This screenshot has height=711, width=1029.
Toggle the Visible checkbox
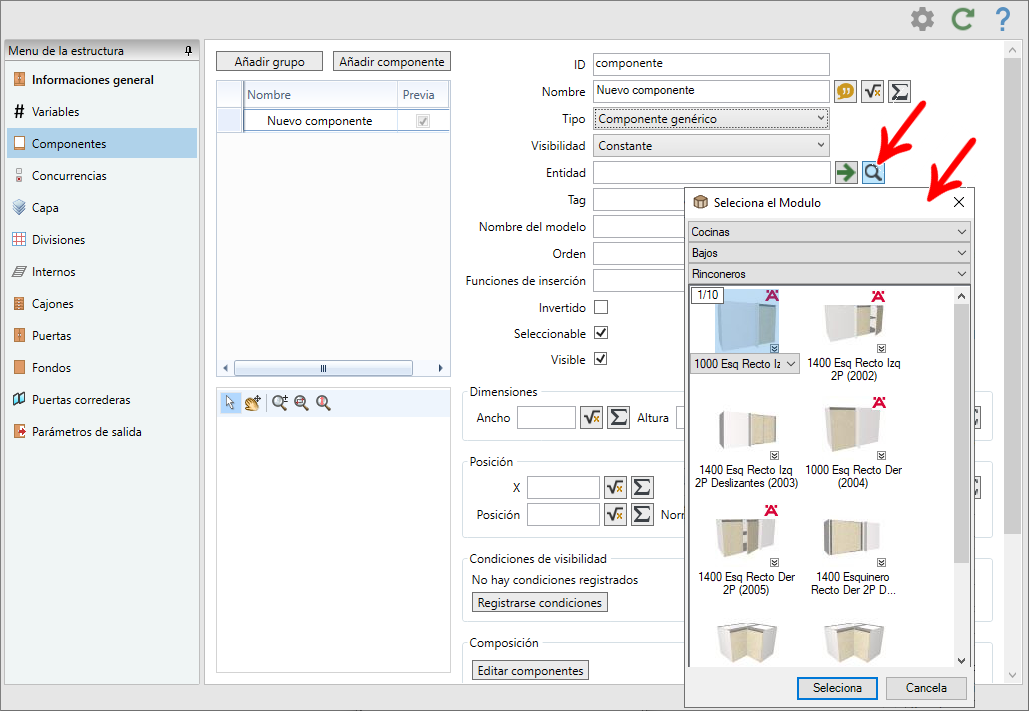(x=600, y=358)
